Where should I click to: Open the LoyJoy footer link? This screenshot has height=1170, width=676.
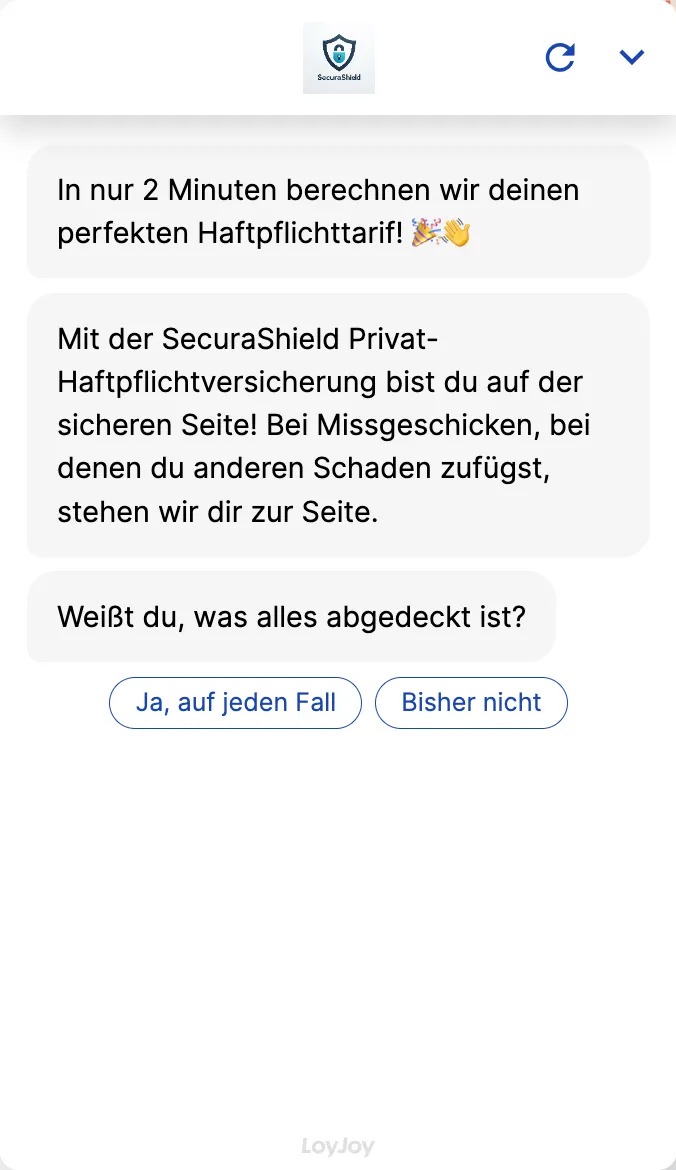(338, 1146)
